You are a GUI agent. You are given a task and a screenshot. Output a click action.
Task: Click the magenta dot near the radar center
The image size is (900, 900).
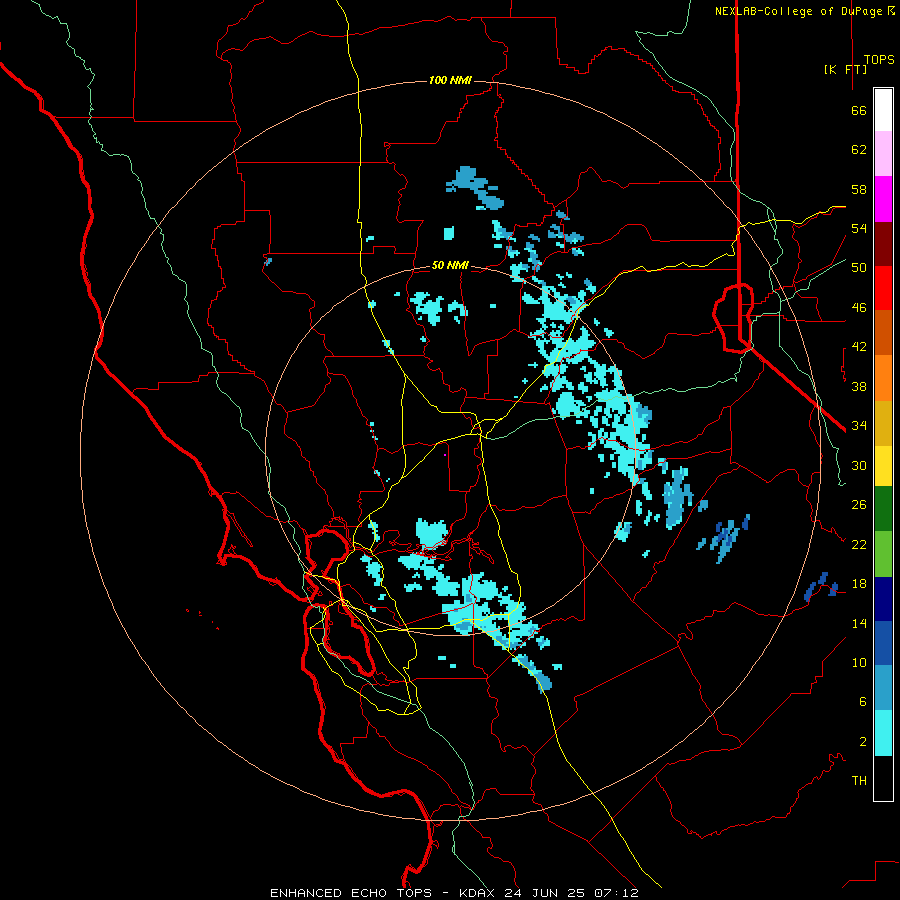445,455
